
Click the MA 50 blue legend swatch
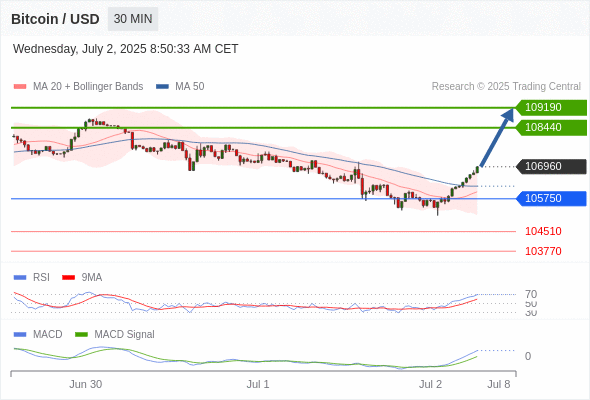162,87
